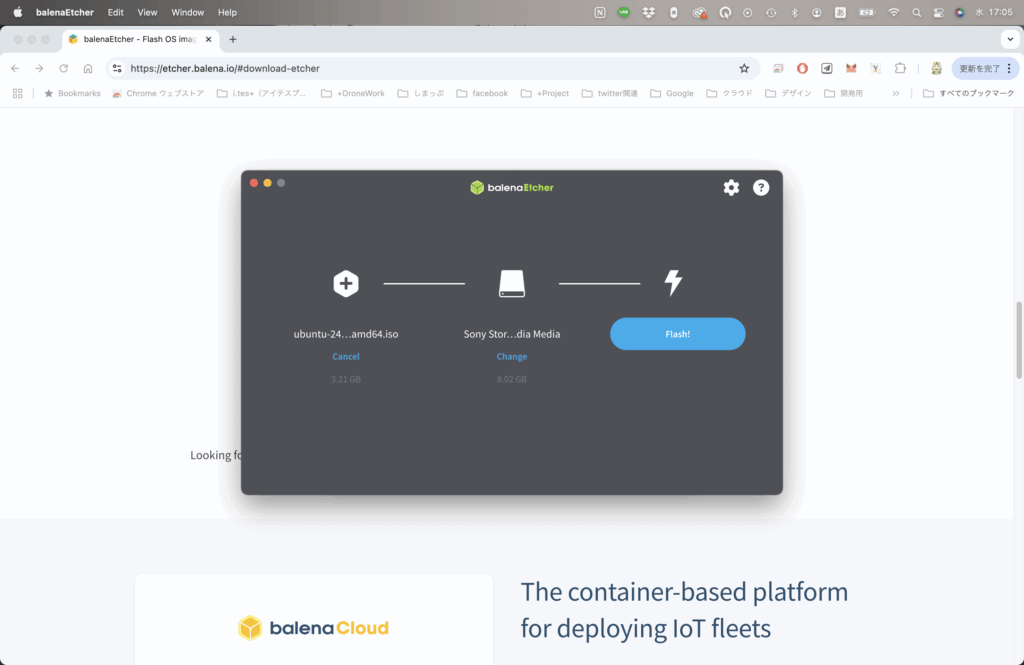
Task: Open the Wi-Fi status menu
Action: click(893, 12)
